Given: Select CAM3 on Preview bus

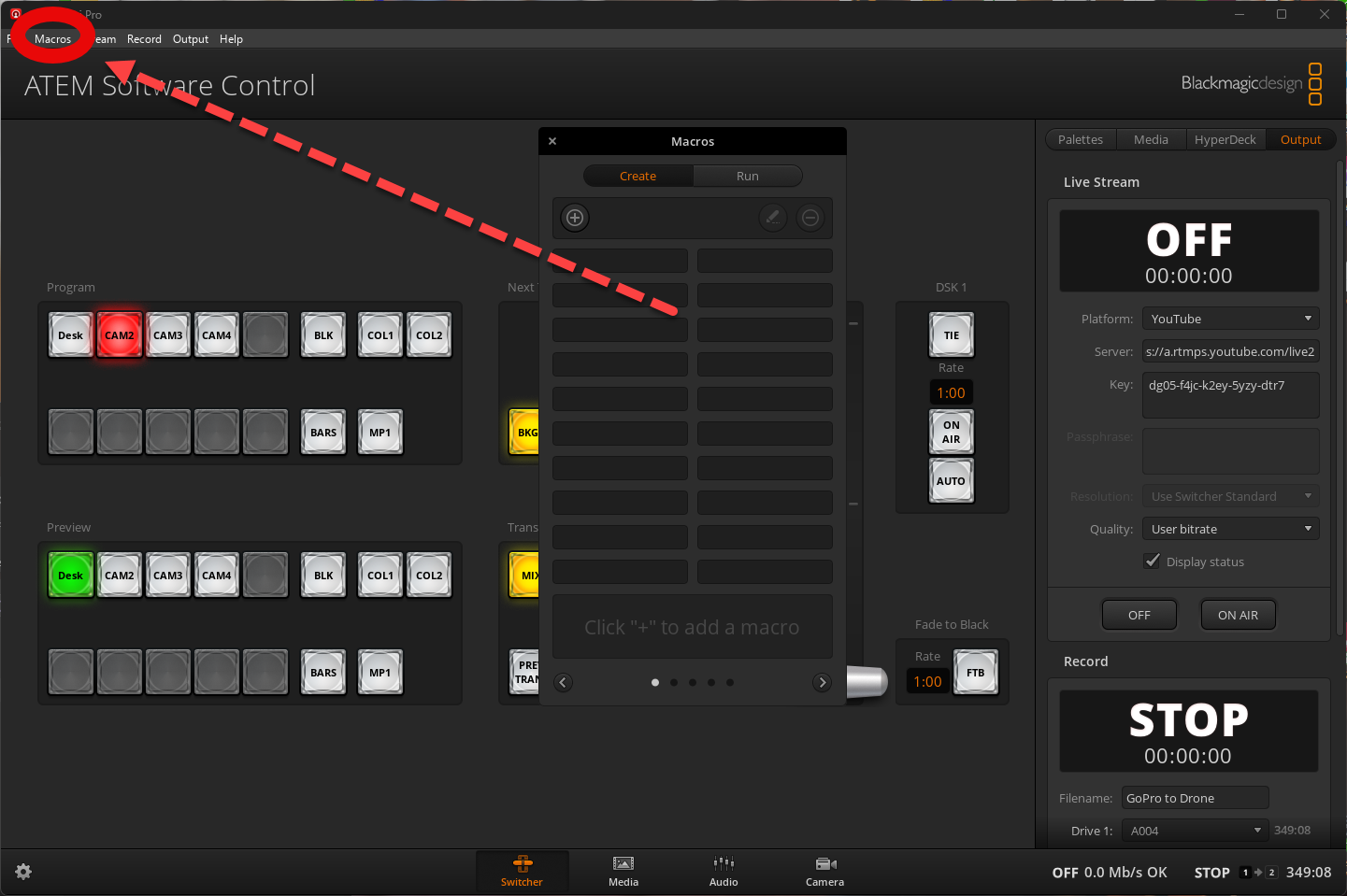Looking at the screenshot, I should coord(168,576).
